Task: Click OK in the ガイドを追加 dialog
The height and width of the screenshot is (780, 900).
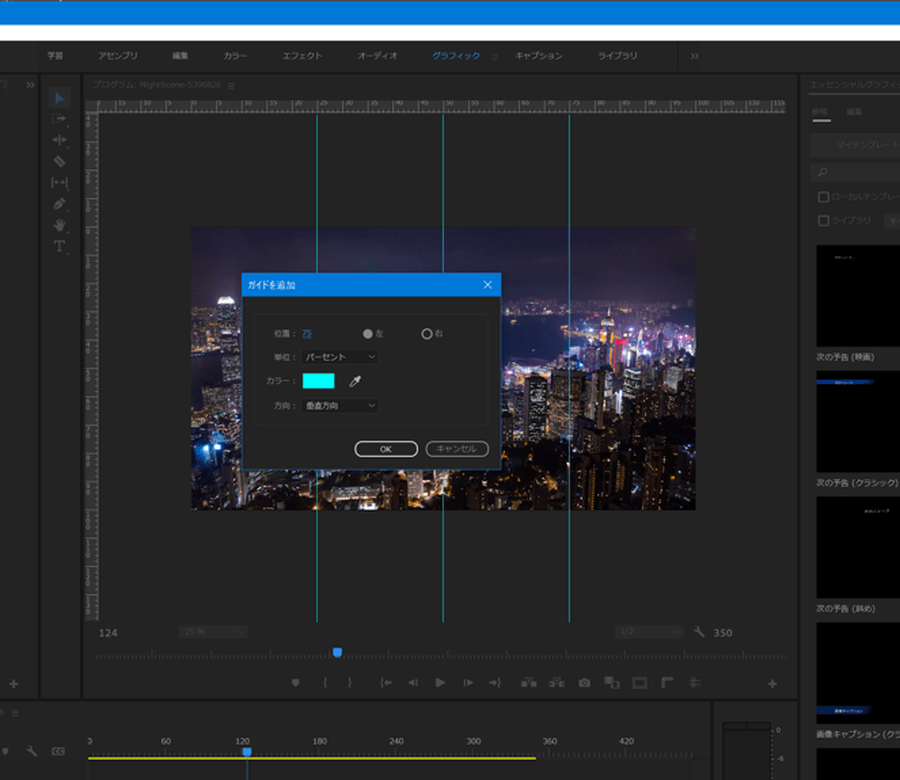Action: pyautogui.click(x=386, y=449)
